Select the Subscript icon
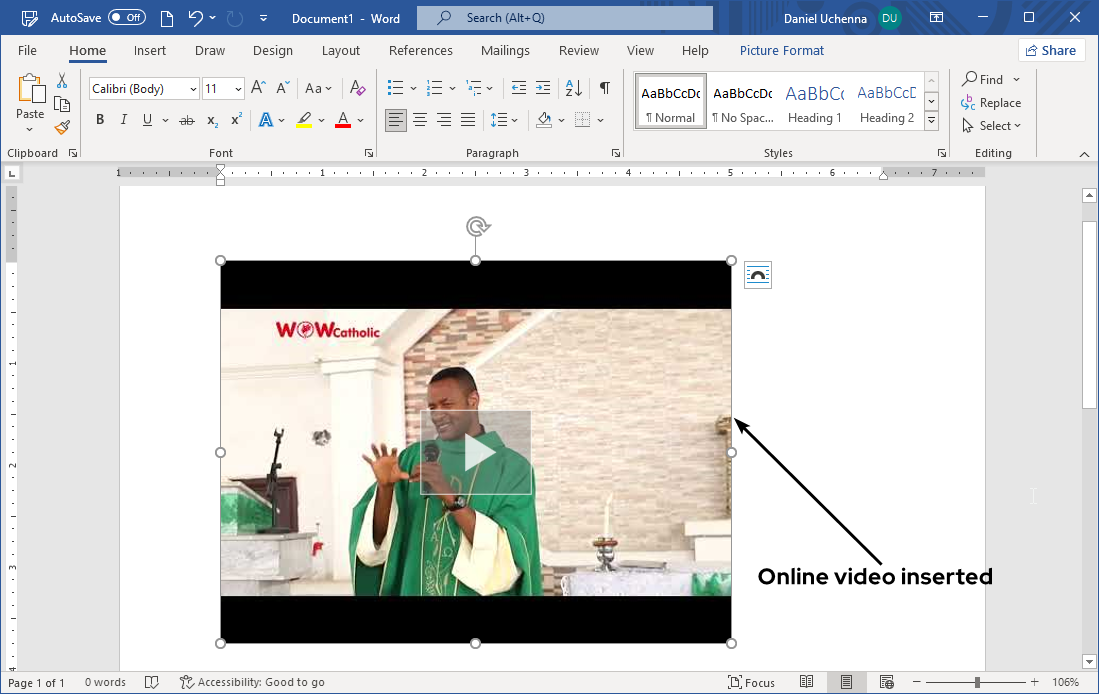1099x694 pixels. (x=211, y=120)
